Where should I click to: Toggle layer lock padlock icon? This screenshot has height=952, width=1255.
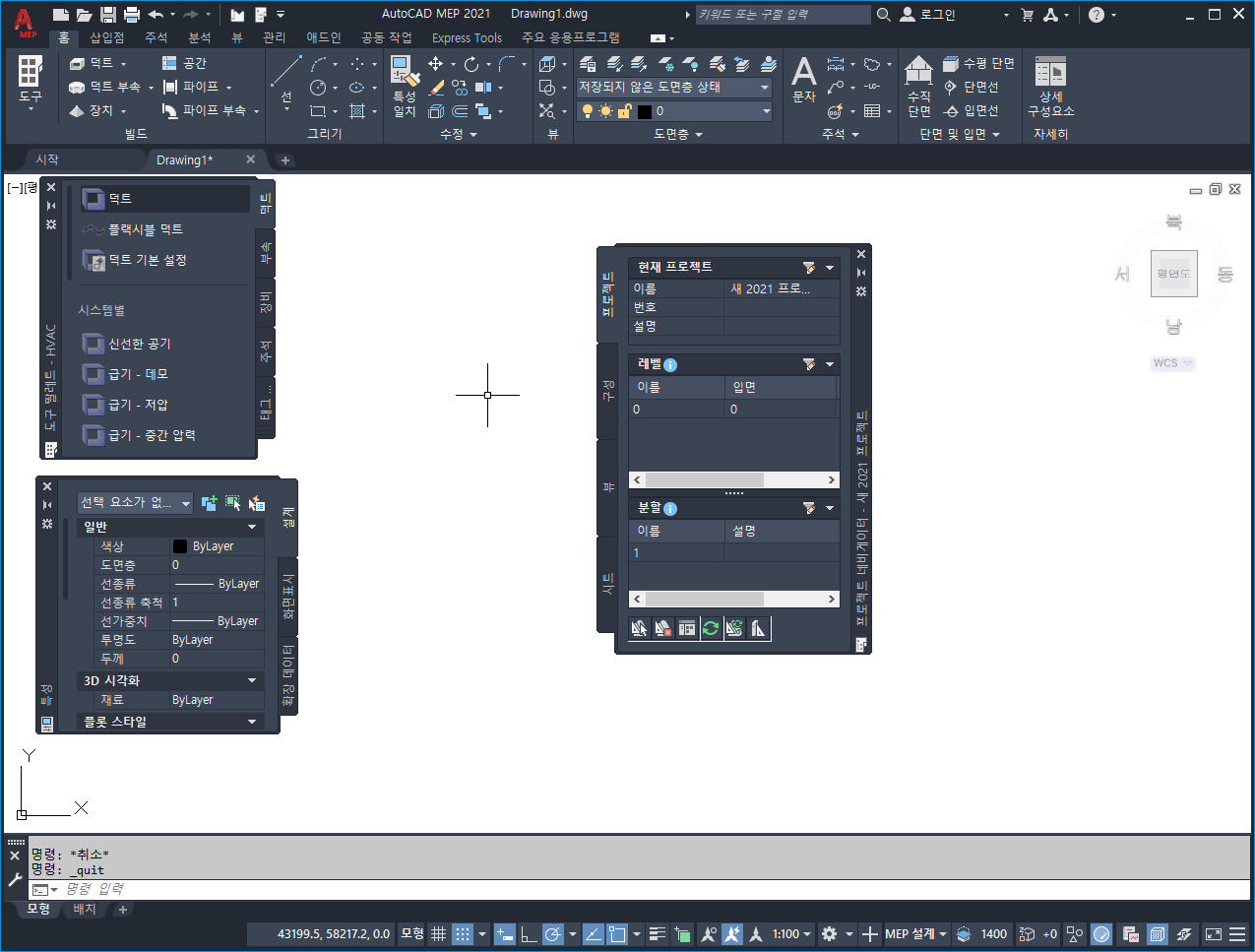pos(624,111)
